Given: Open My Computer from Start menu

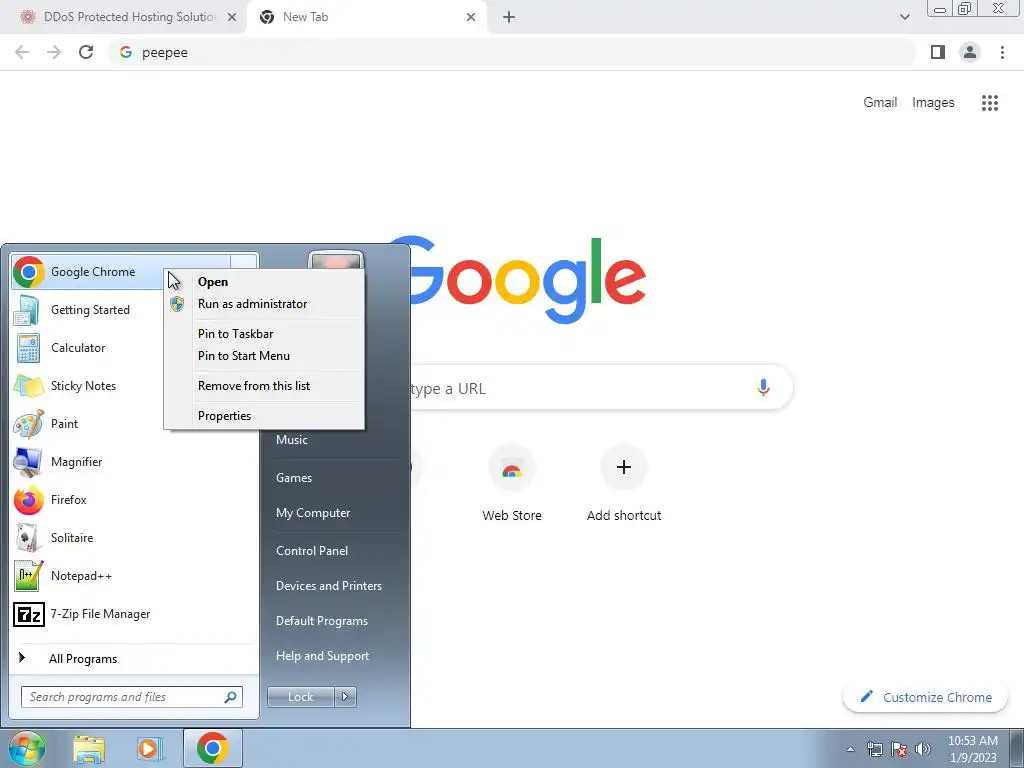Looking at the screenshot, I should pos(313,513).
